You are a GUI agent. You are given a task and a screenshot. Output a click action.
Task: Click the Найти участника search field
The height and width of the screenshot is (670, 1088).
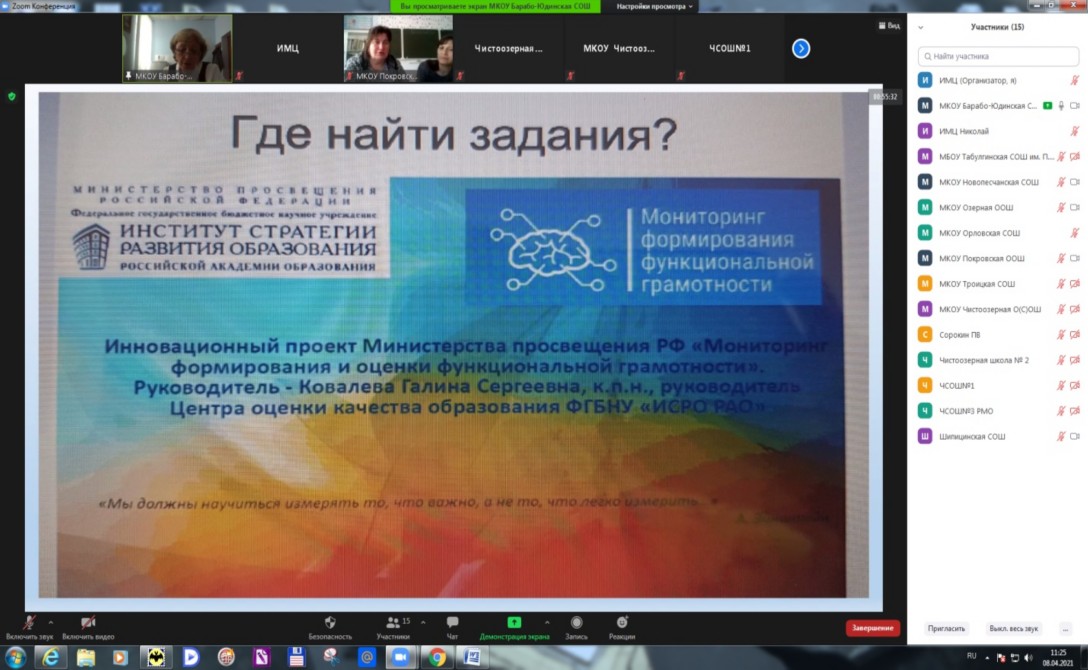tap(997, 57)
